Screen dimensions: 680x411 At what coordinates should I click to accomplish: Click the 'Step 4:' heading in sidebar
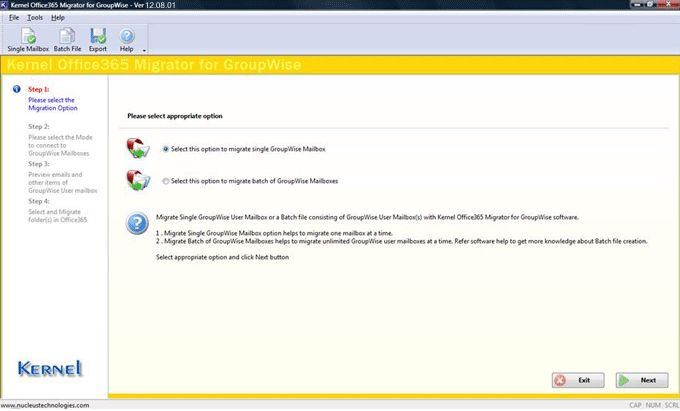(39, 201)
